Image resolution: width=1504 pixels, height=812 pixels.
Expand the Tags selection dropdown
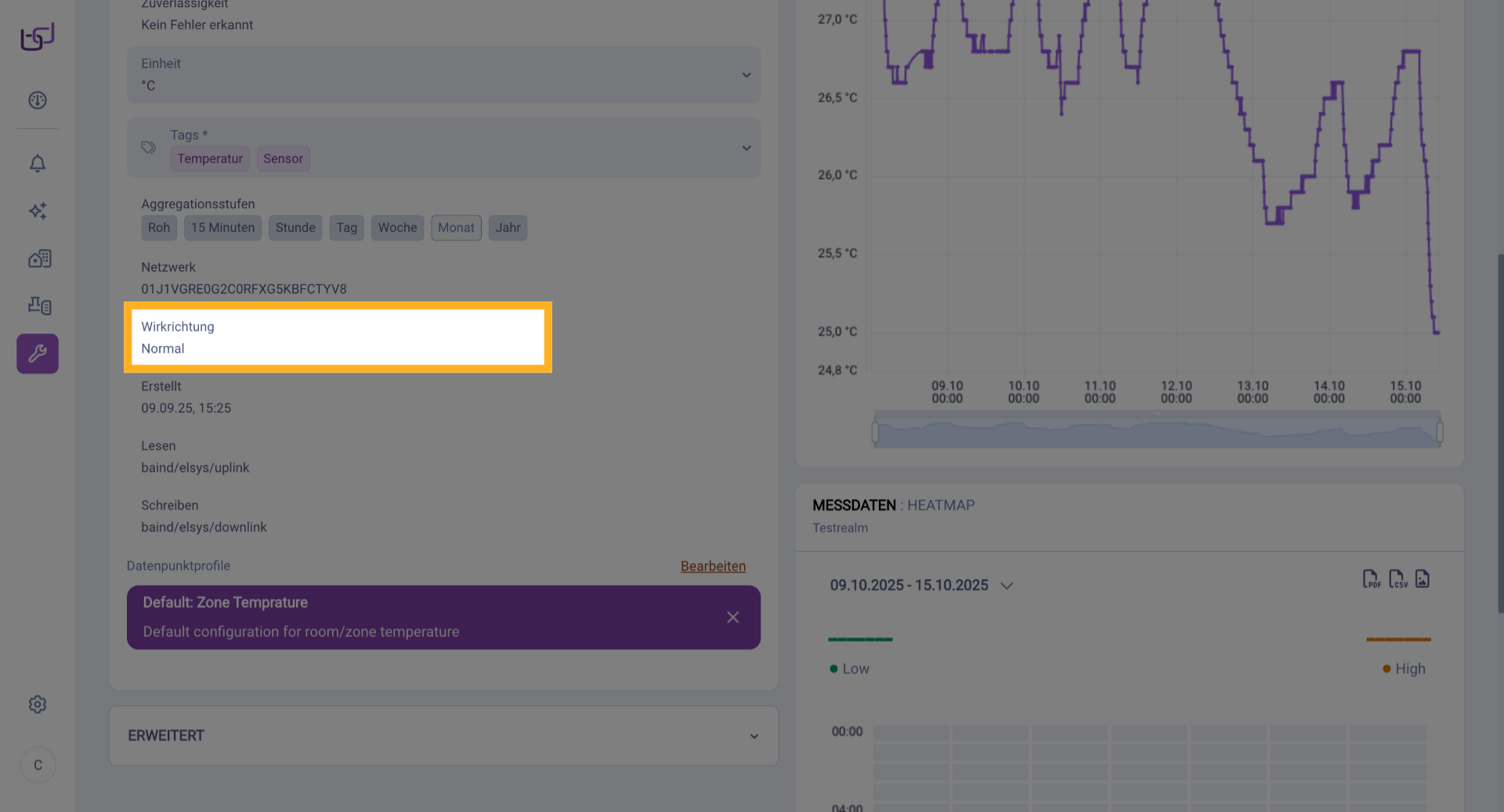pyautogui.click(x=746, y=148)
